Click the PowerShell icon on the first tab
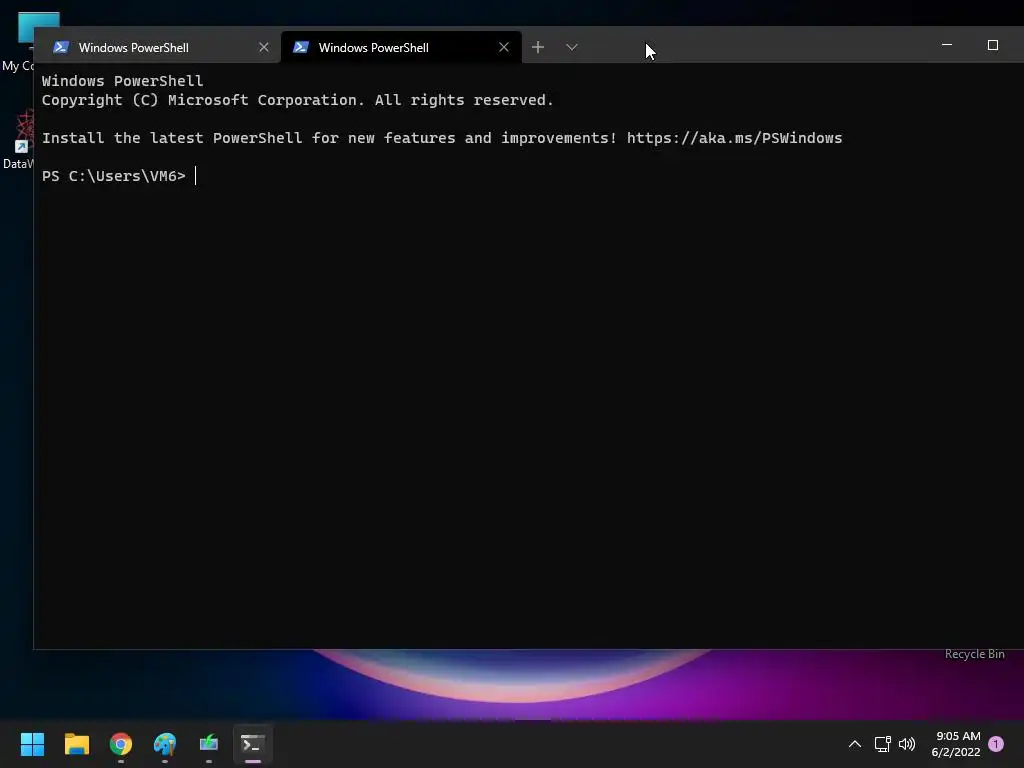1024x768 pixels. (61, 47)
